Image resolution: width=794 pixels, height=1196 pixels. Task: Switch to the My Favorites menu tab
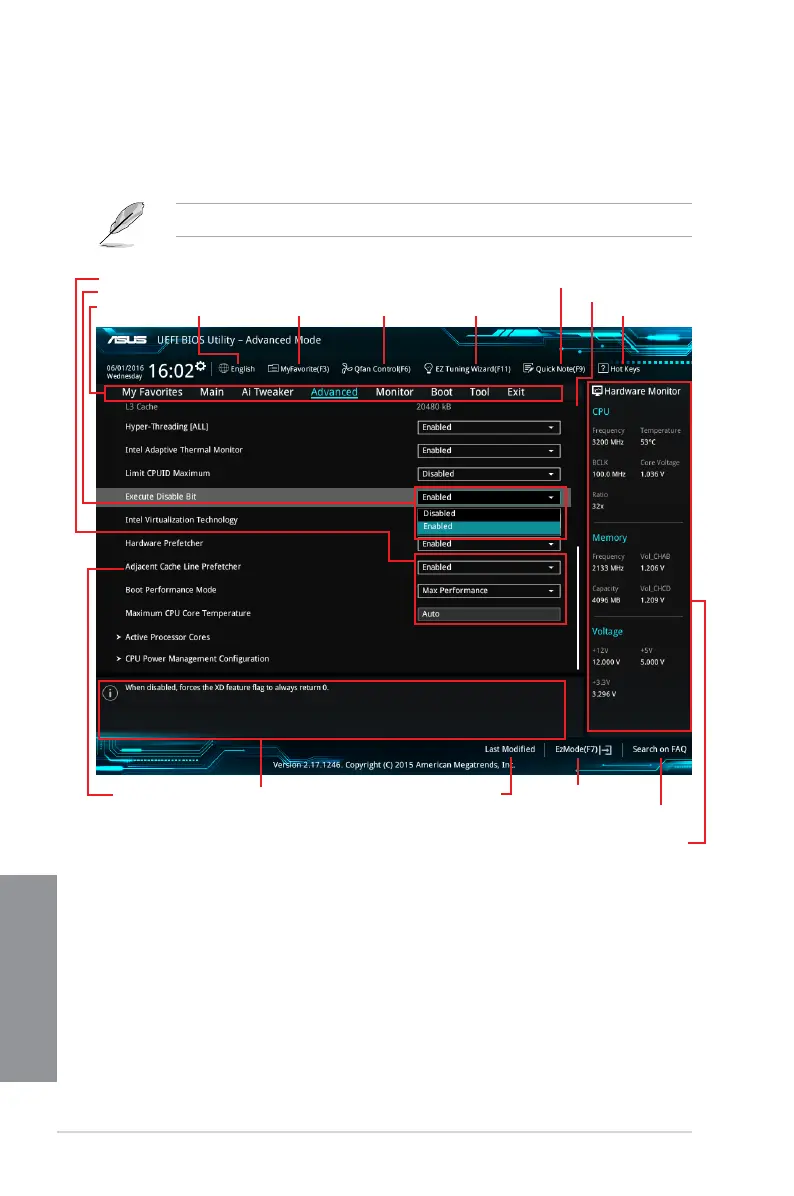[153, 392]
